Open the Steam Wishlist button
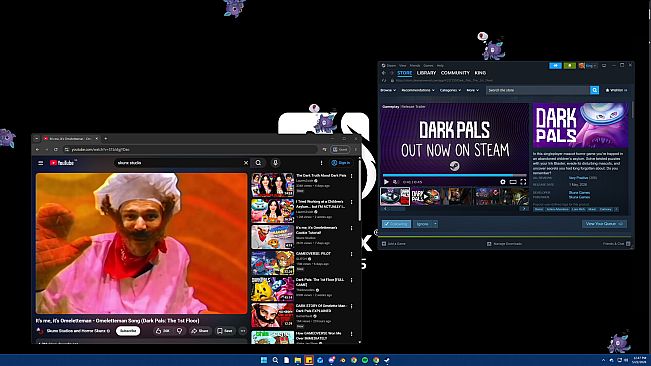The width and height of the screenshot is (651, 366). [x=616, y=90]
